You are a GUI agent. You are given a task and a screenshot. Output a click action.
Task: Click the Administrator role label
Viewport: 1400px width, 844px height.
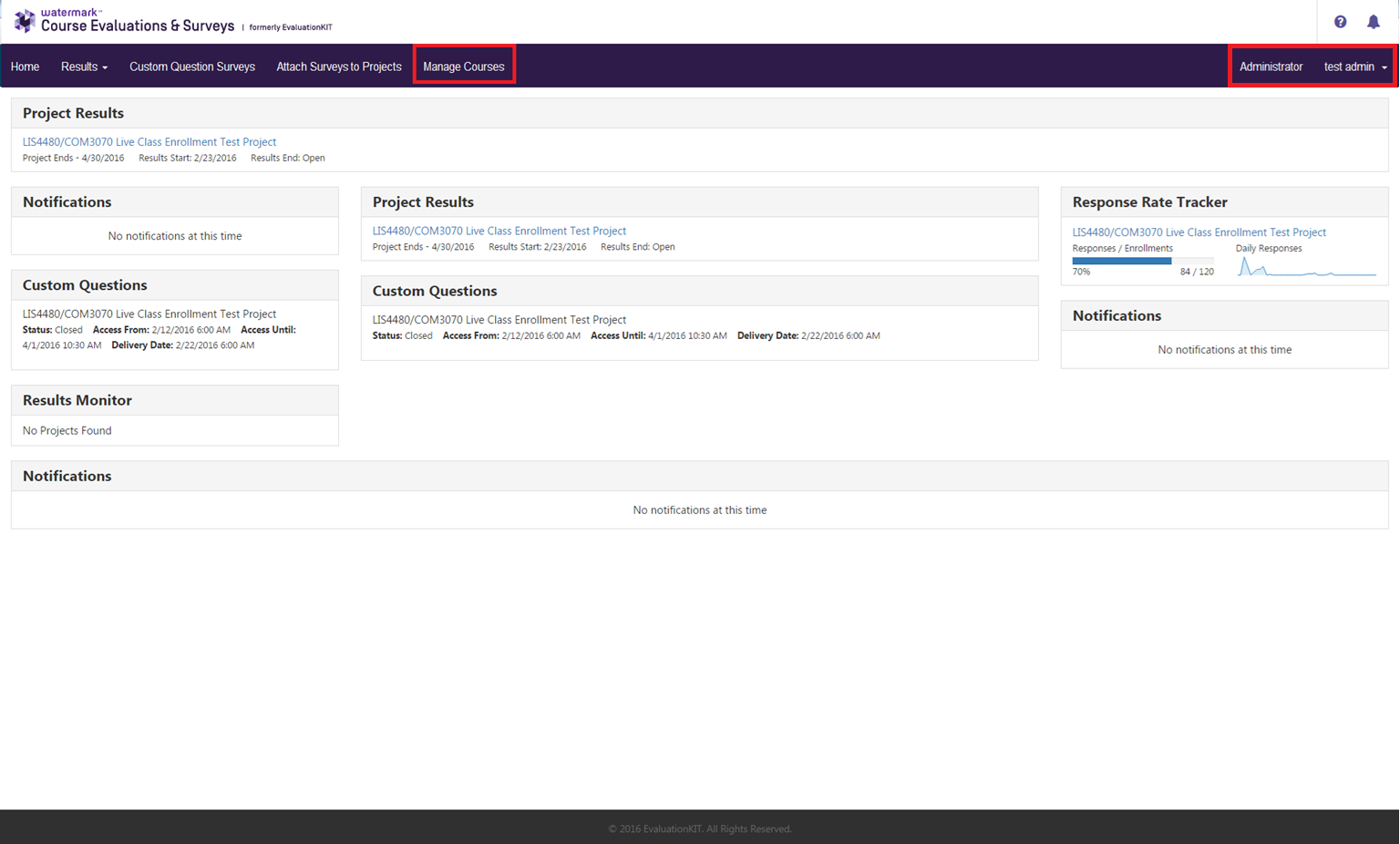click(x=1271, y=67)
